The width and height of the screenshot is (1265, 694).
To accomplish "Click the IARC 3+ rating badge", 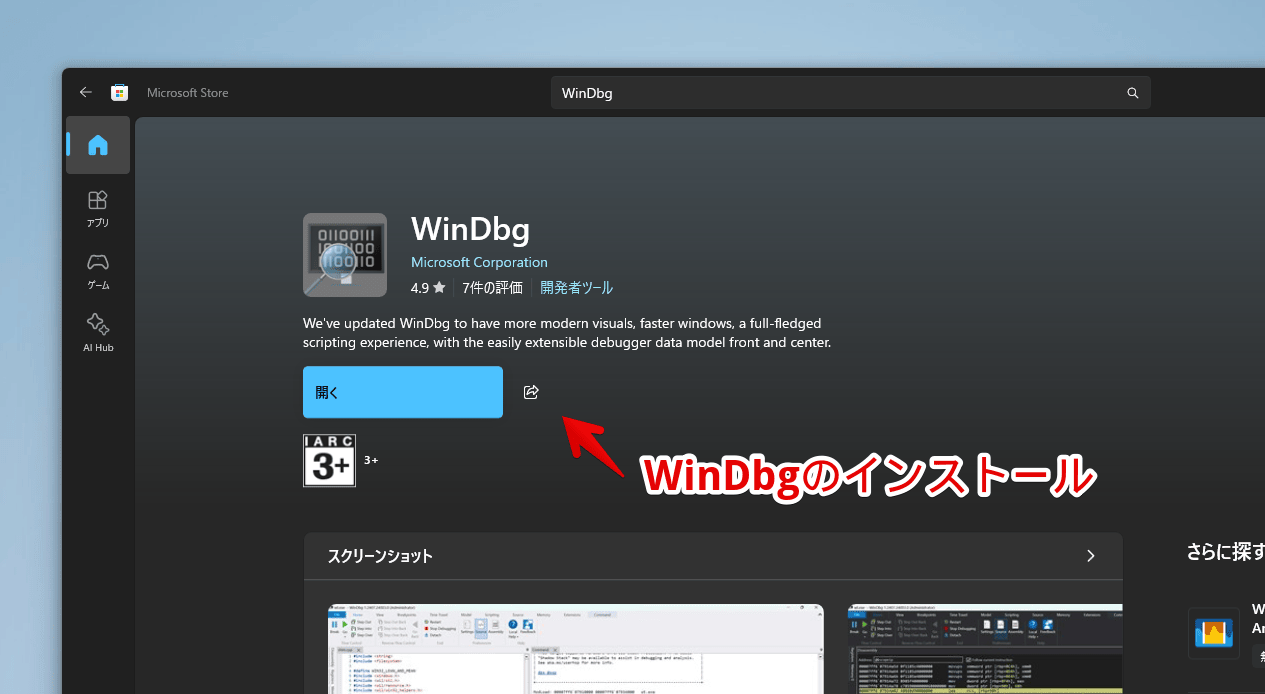I will click(330, 461).
